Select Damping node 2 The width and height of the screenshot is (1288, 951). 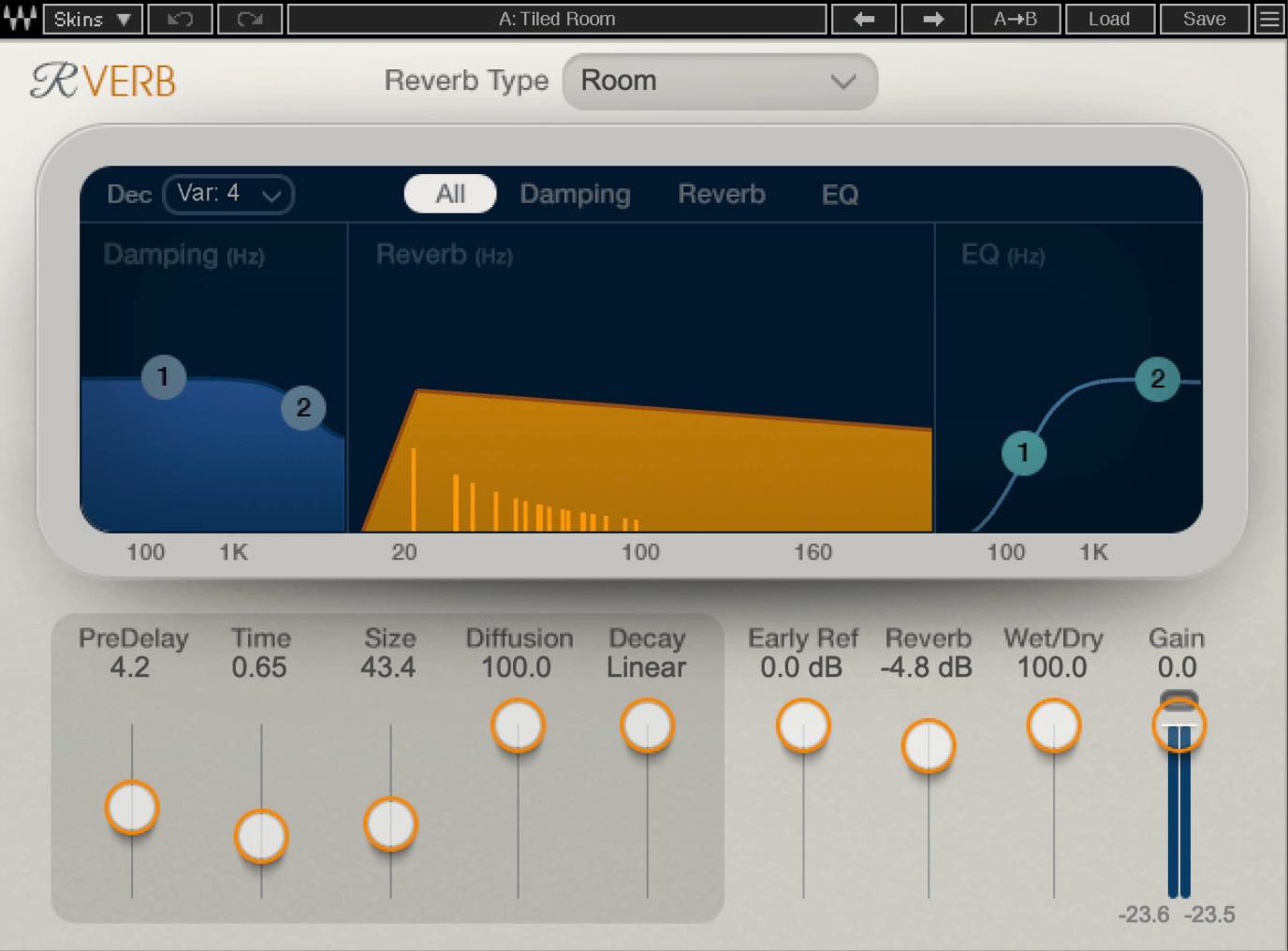pos(303,408)
